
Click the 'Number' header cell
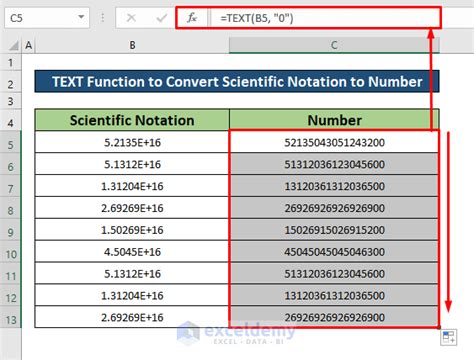click(x=334, y=120)
